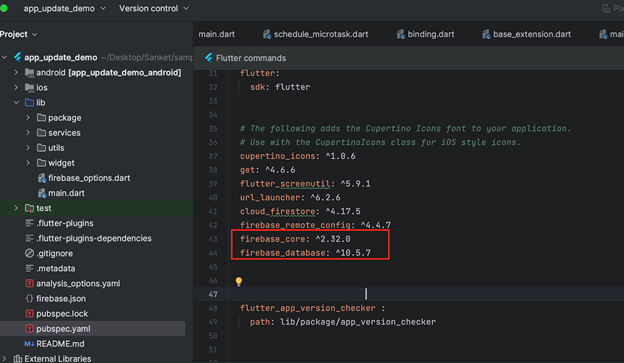Image resolution: width=624 pixels, height=363 pixels.
Task: Click the firebase_database dependency line
Action: (305, 253)
